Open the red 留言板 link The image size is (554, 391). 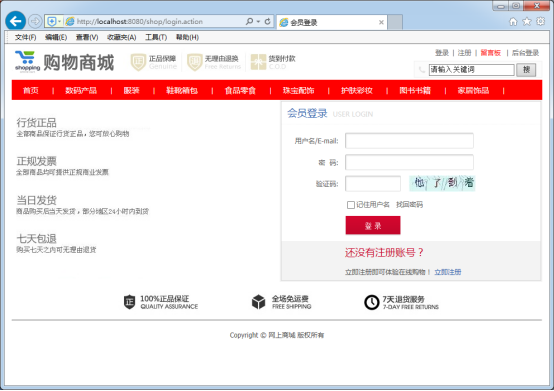491,53
